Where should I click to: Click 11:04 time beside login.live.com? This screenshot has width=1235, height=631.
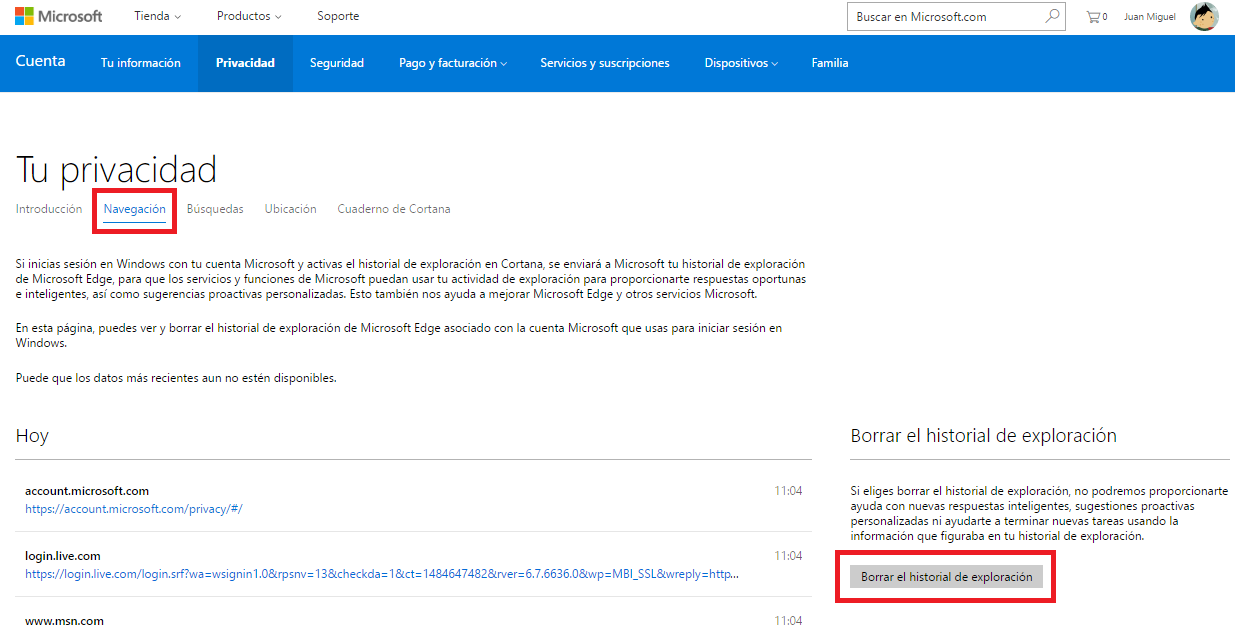[x=788, y=556]
